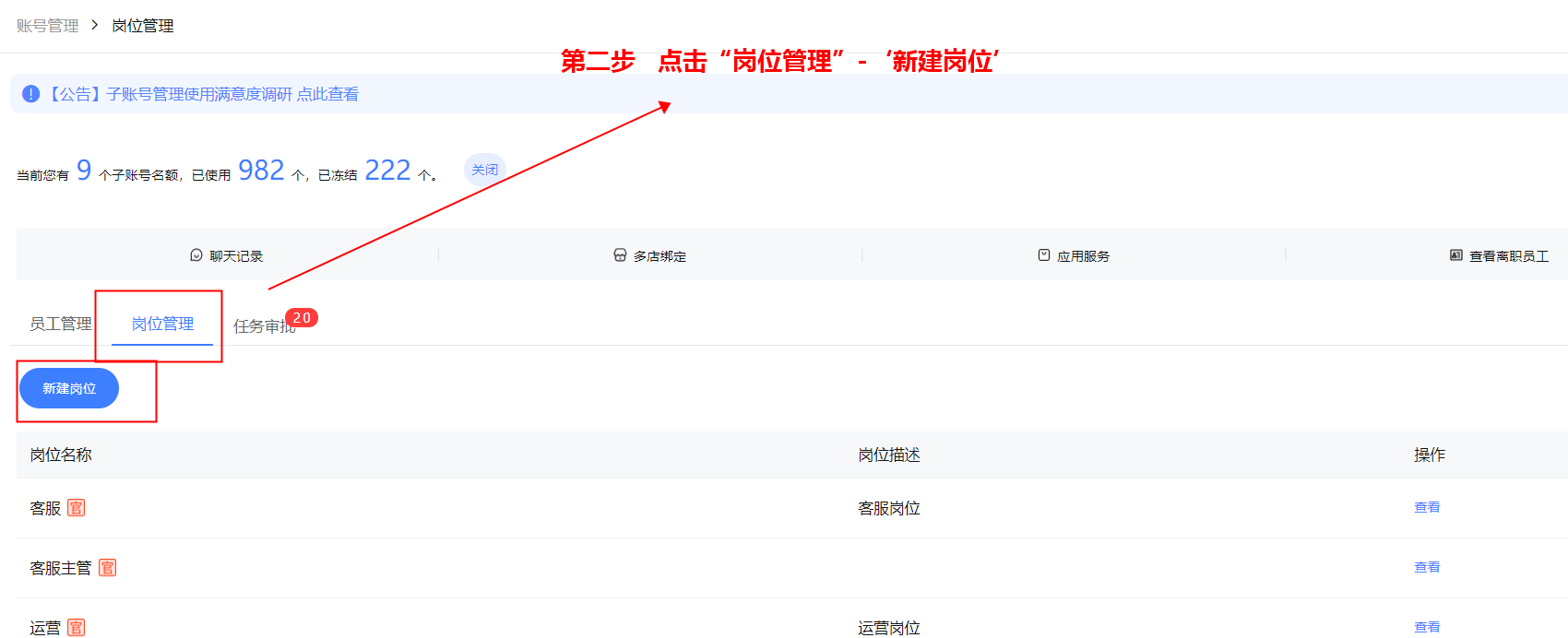The width and height of the screenshot is (1568, 638).
Task: Click the 官 badge beside 客服主管
Action: [108, 568]
